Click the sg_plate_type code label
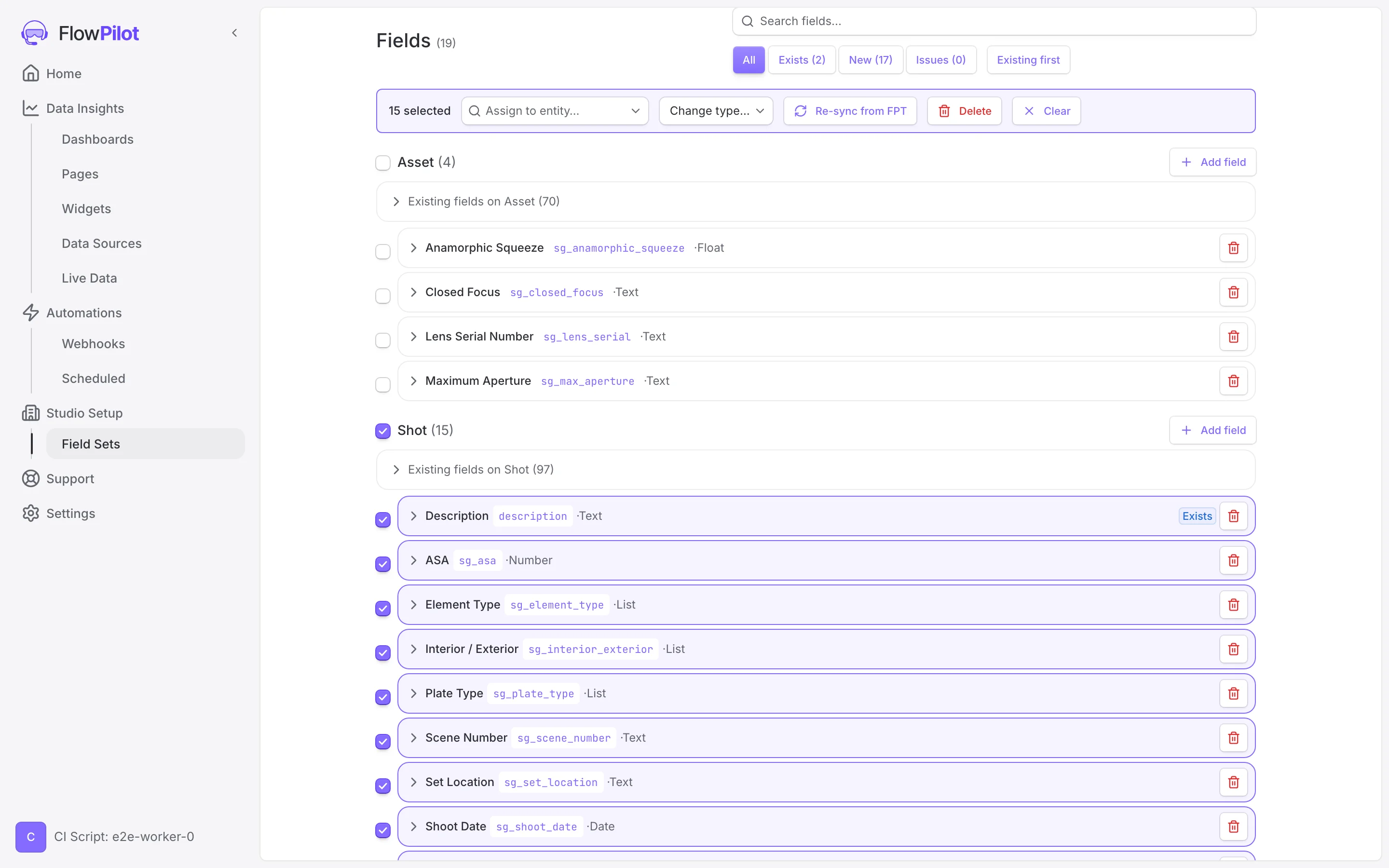Image resolution: width=1389 pixels, height=868 pixels. tap(533, 693)
